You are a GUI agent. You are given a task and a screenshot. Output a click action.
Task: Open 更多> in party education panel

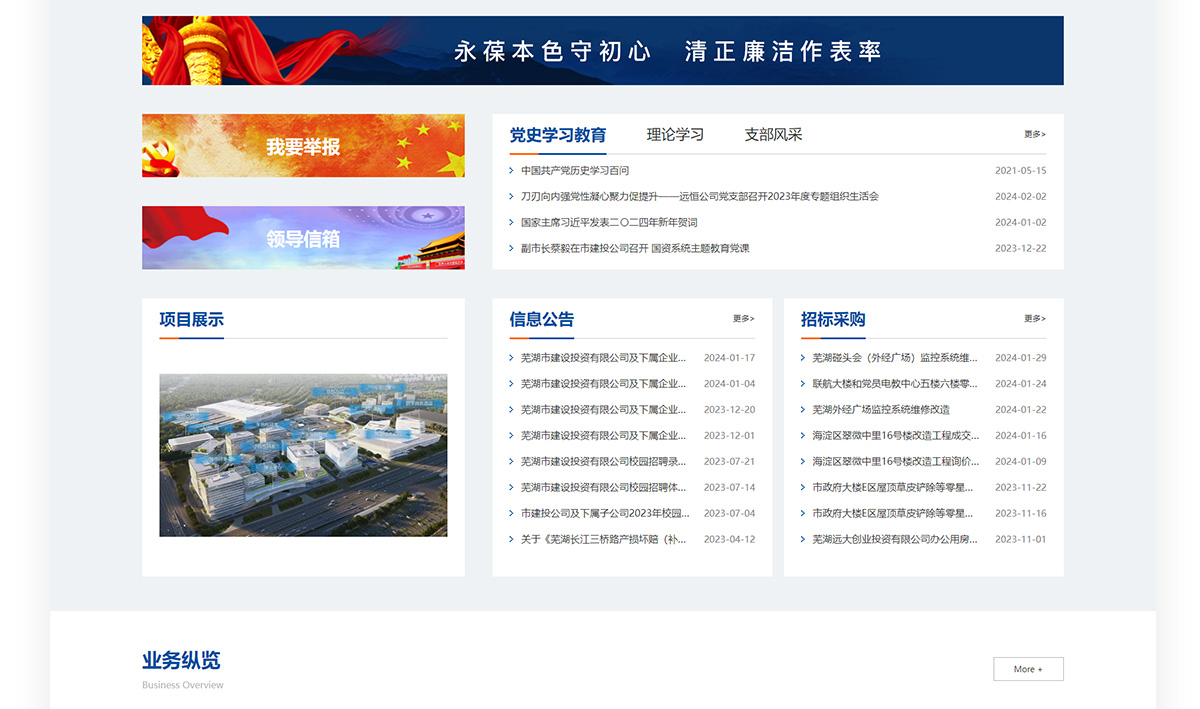point(1035,134)
